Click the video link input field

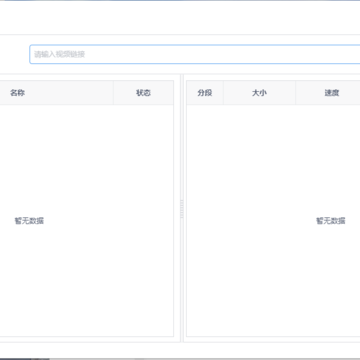(x=195, y=54)
